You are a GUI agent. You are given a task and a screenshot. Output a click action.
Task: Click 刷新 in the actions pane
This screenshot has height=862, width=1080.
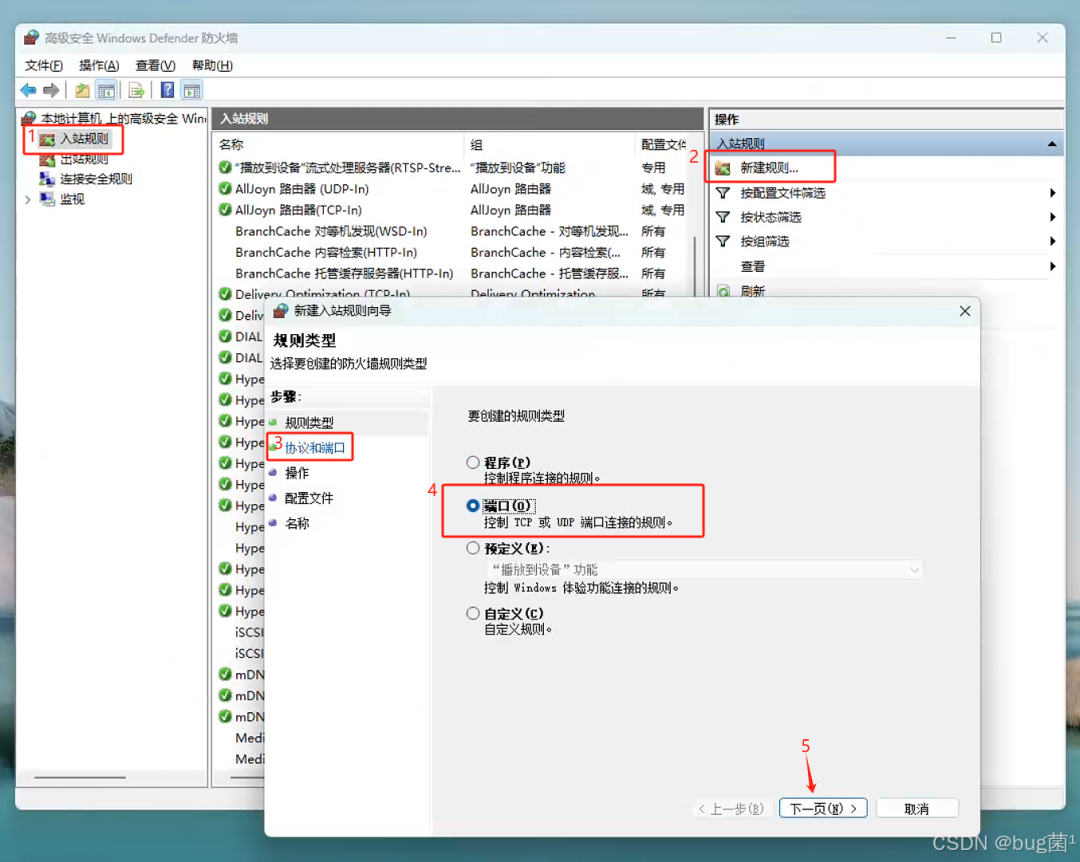[x=753, y=291]
